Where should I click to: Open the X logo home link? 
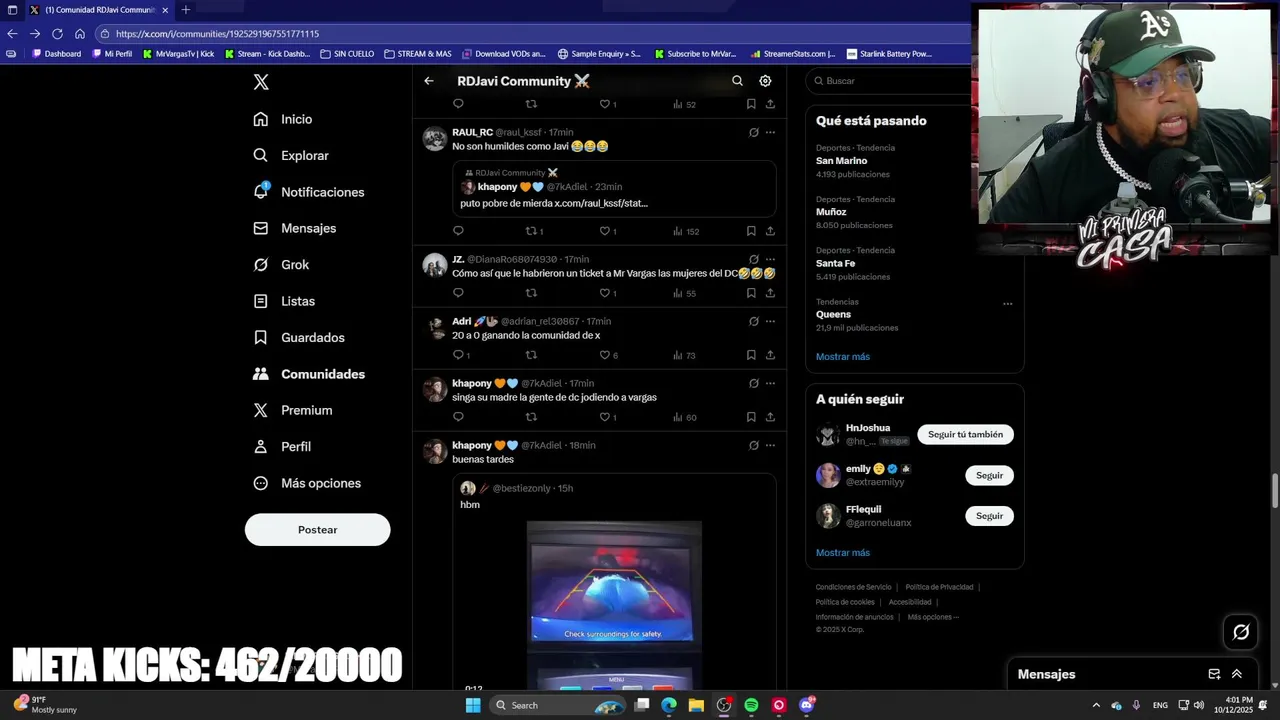[x=261, y=82]
